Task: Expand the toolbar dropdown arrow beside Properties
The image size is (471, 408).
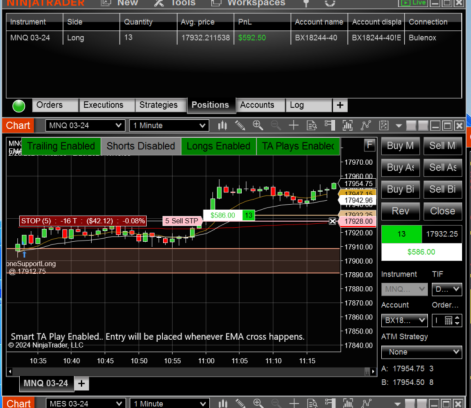Action: [399, 126]
